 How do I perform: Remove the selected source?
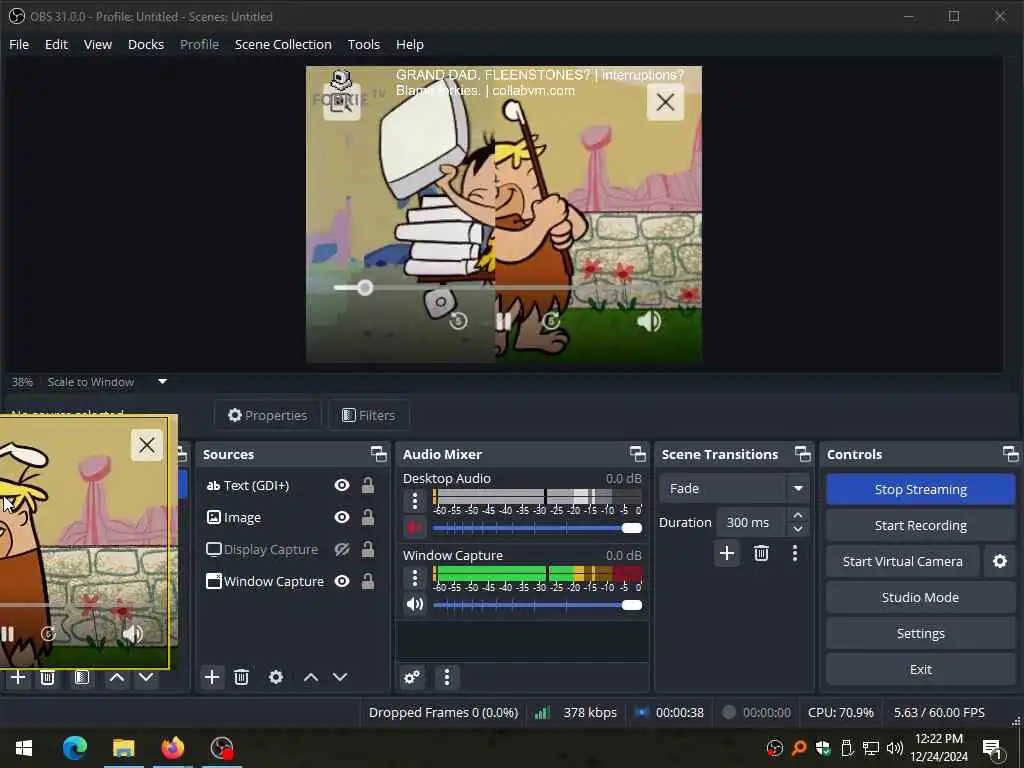[x=242, y=677]
